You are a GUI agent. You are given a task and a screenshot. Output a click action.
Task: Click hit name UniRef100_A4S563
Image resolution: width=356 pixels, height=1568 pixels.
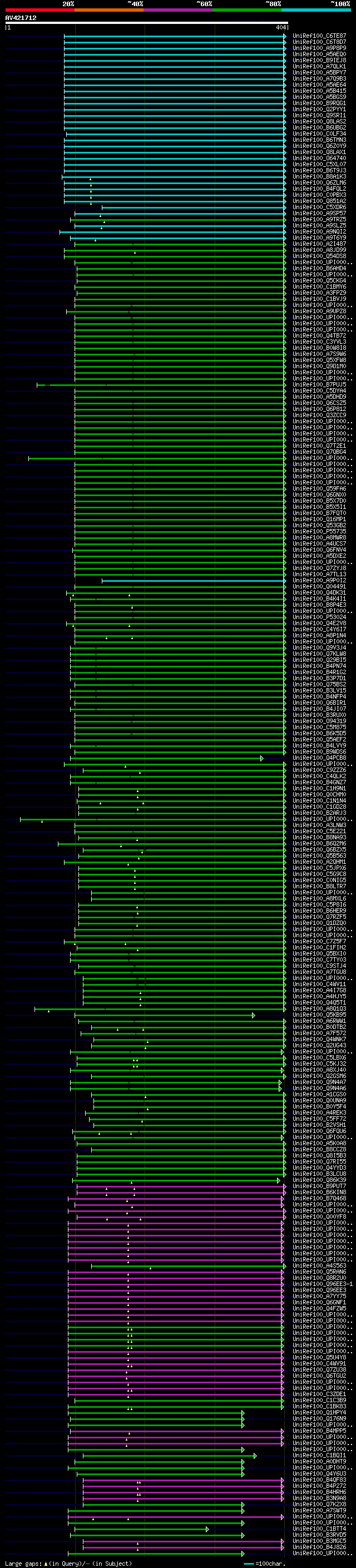pyautogui.click(x=319, y=1265)
